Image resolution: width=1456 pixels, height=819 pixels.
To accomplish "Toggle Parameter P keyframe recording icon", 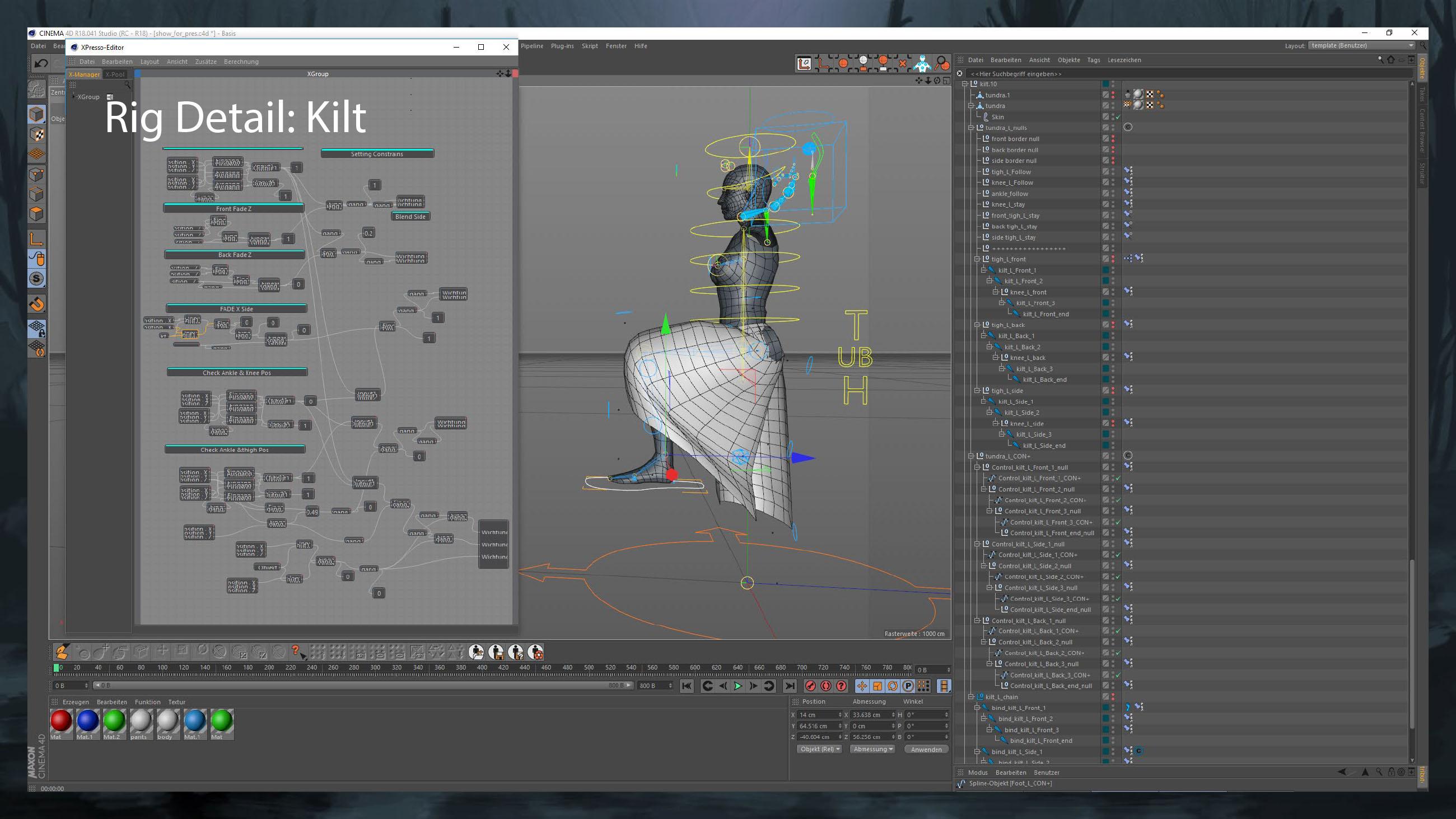I will point(908,686).
